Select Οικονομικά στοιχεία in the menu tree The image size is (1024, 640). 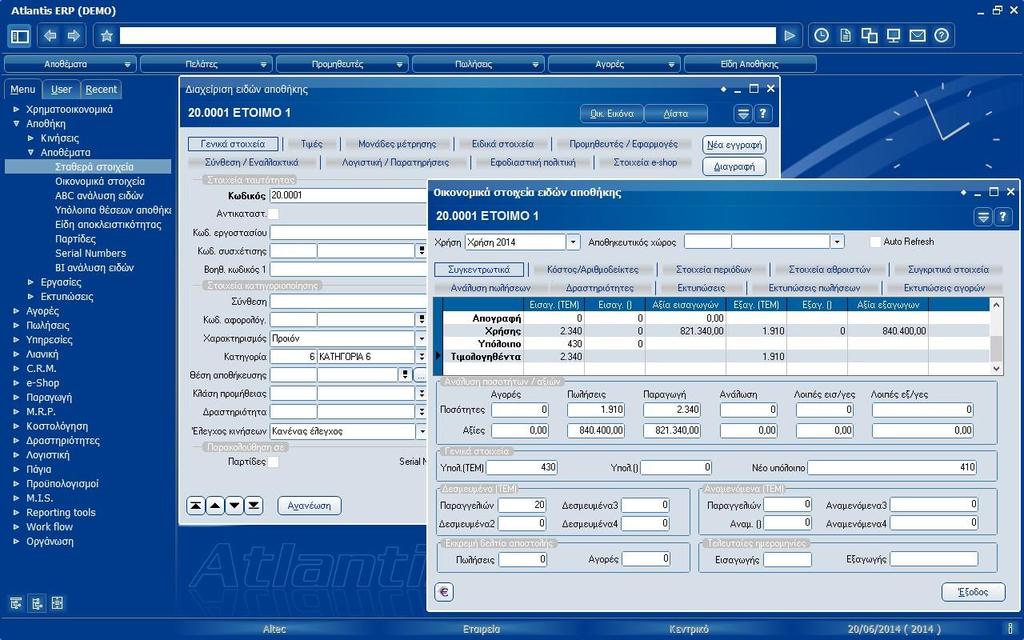pyautogui.click(x=100, y=181)
